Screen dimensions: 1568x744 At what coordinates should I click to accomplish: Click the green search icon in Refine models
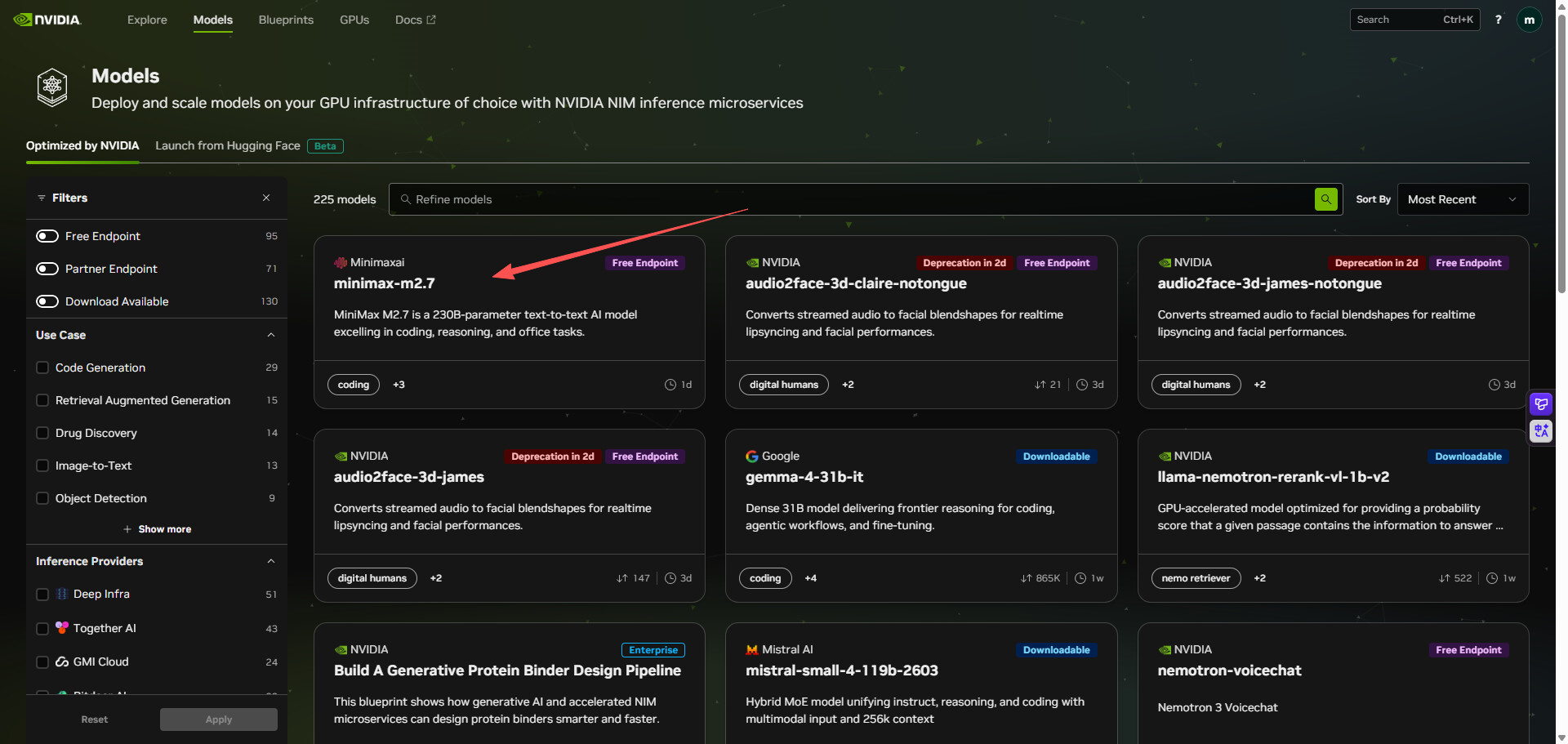pyautogui.click(x=1325, y=199)
